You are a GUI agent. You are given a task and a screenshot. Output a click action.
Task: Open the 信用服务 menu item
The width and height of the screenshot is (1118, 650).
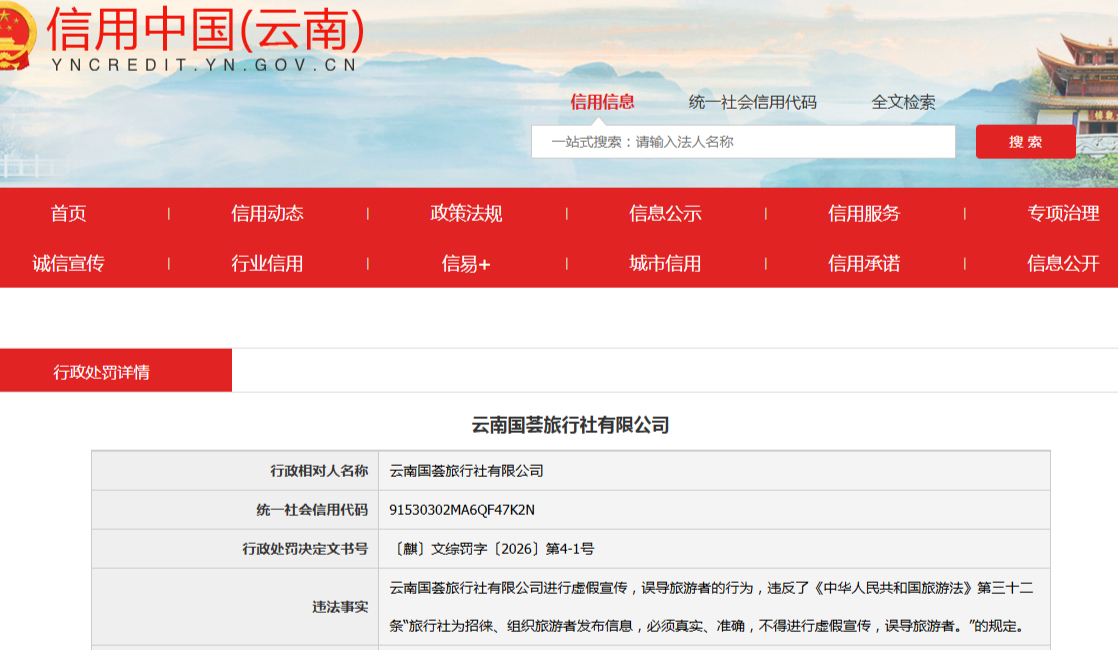pyautogui.click(x=864, y=213)
